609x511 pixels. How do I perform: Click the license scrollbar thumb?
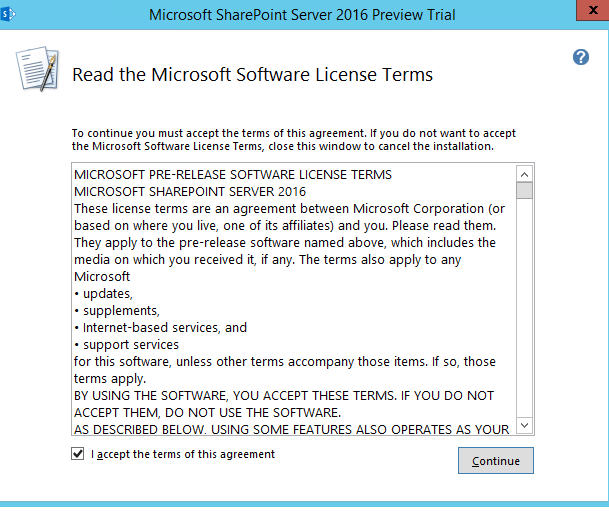[524, 191]
